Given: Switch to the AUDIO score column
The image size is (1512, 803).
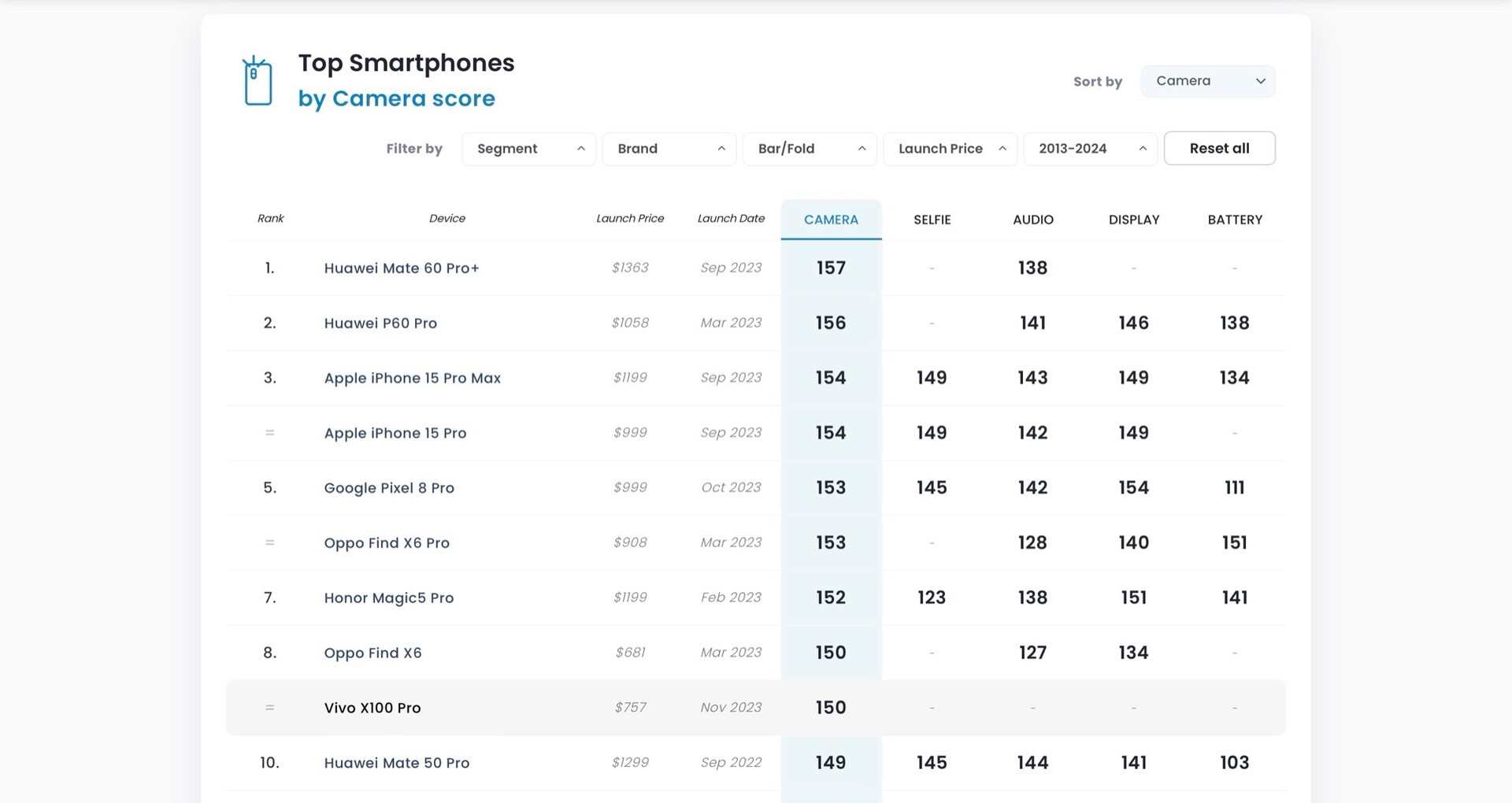Looking at the screenshot, I should (x=1032, y=220).
